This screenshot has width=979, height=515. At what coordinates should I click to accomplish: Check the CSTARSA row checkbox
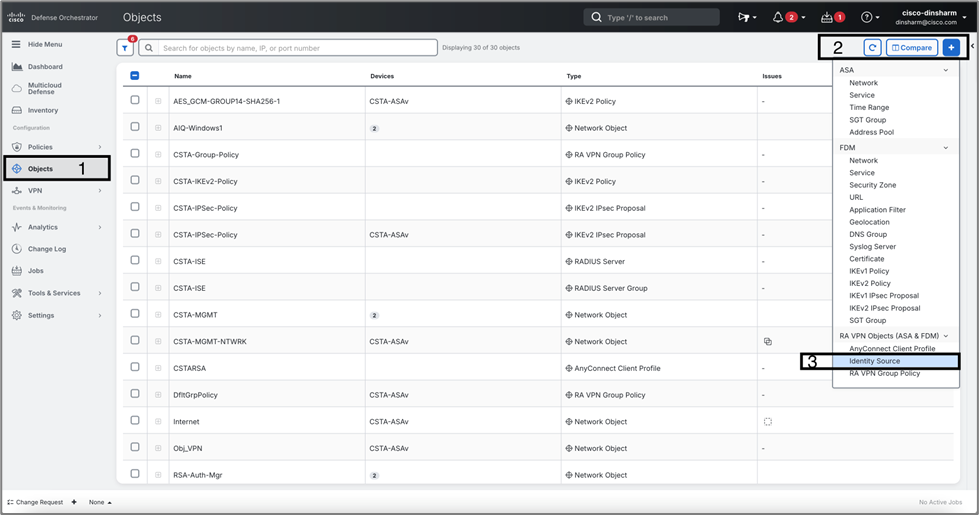click(135, 367)
